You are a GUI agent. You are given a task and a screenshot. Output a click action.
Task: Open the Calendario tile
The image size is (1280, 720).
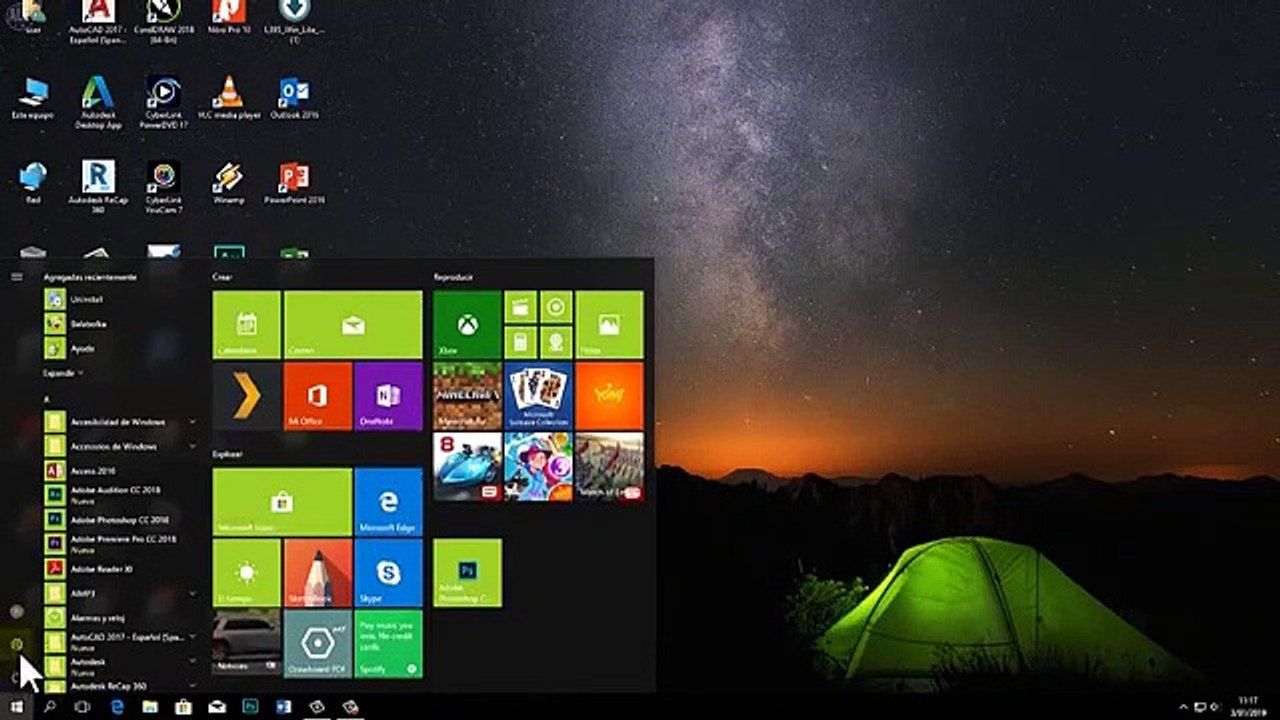click(247, 324)
